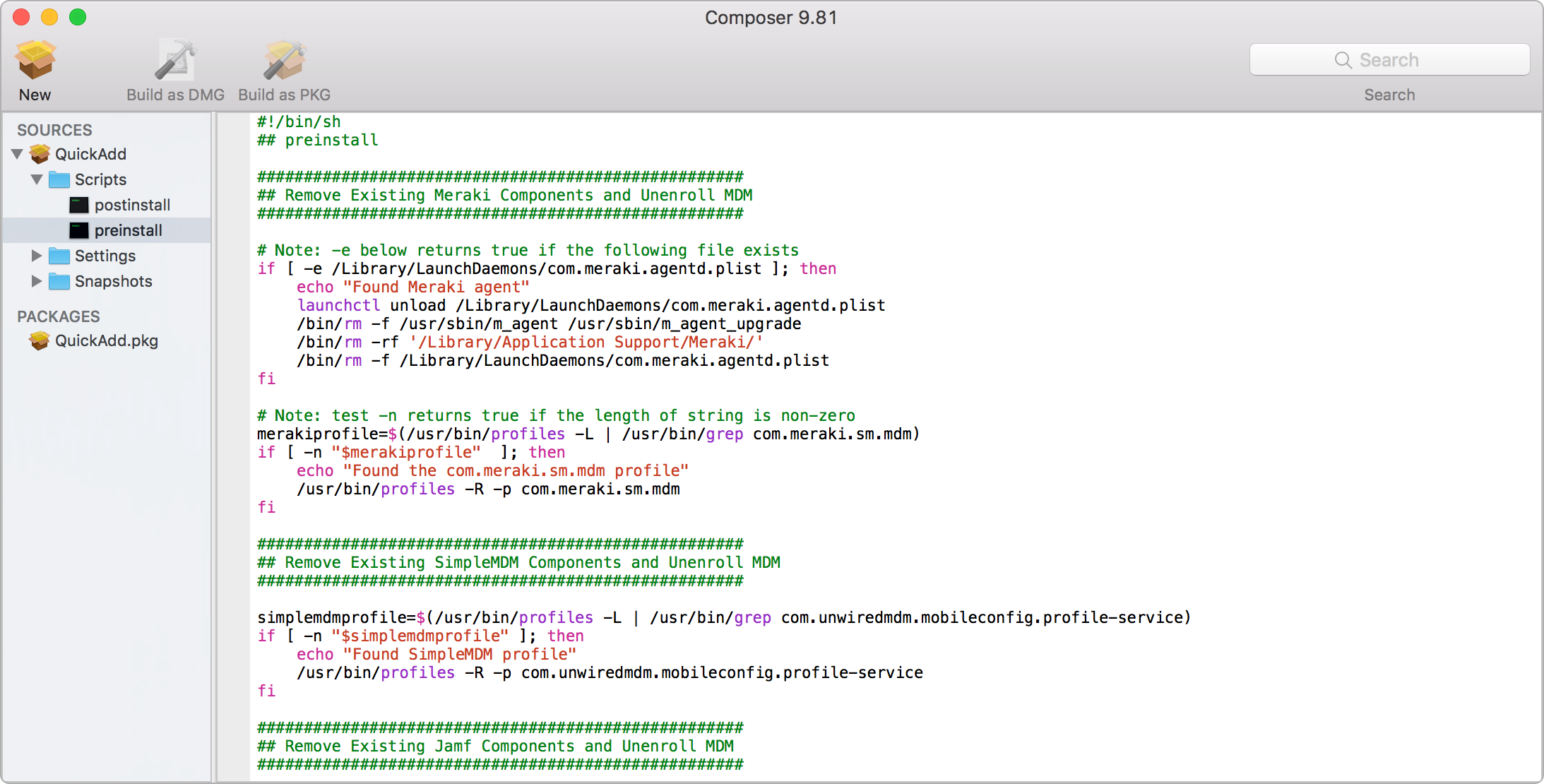
Task: Select the postinstall script row
Action: click(x=107, y=205)
